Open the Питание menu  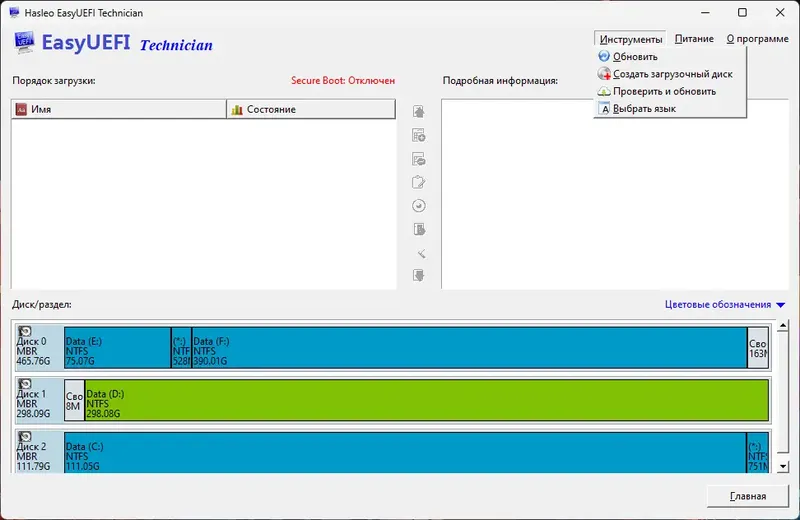(694, 39)
